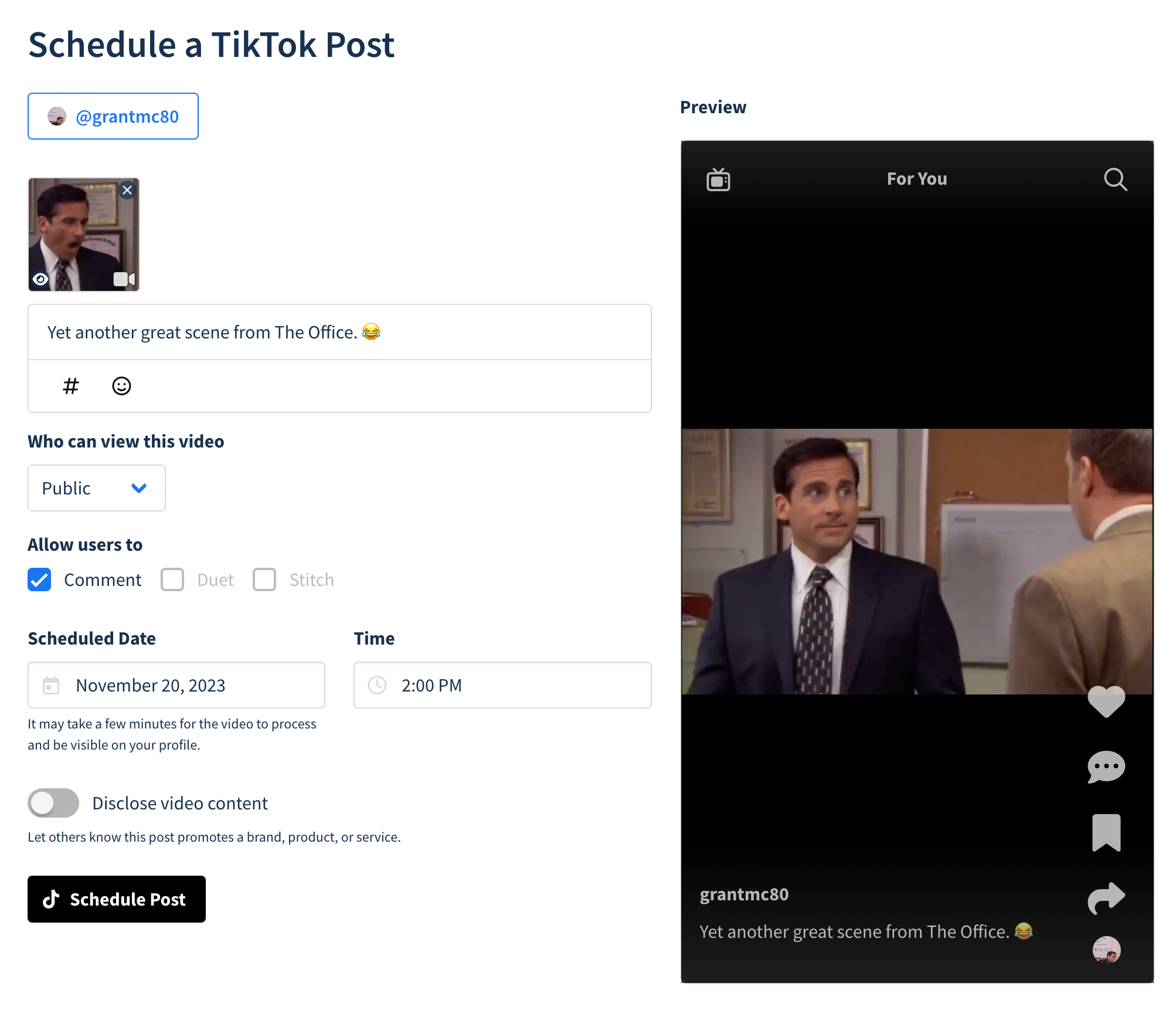
Task: Click the Disclose video content label
Action: click(x=180, y=803)
